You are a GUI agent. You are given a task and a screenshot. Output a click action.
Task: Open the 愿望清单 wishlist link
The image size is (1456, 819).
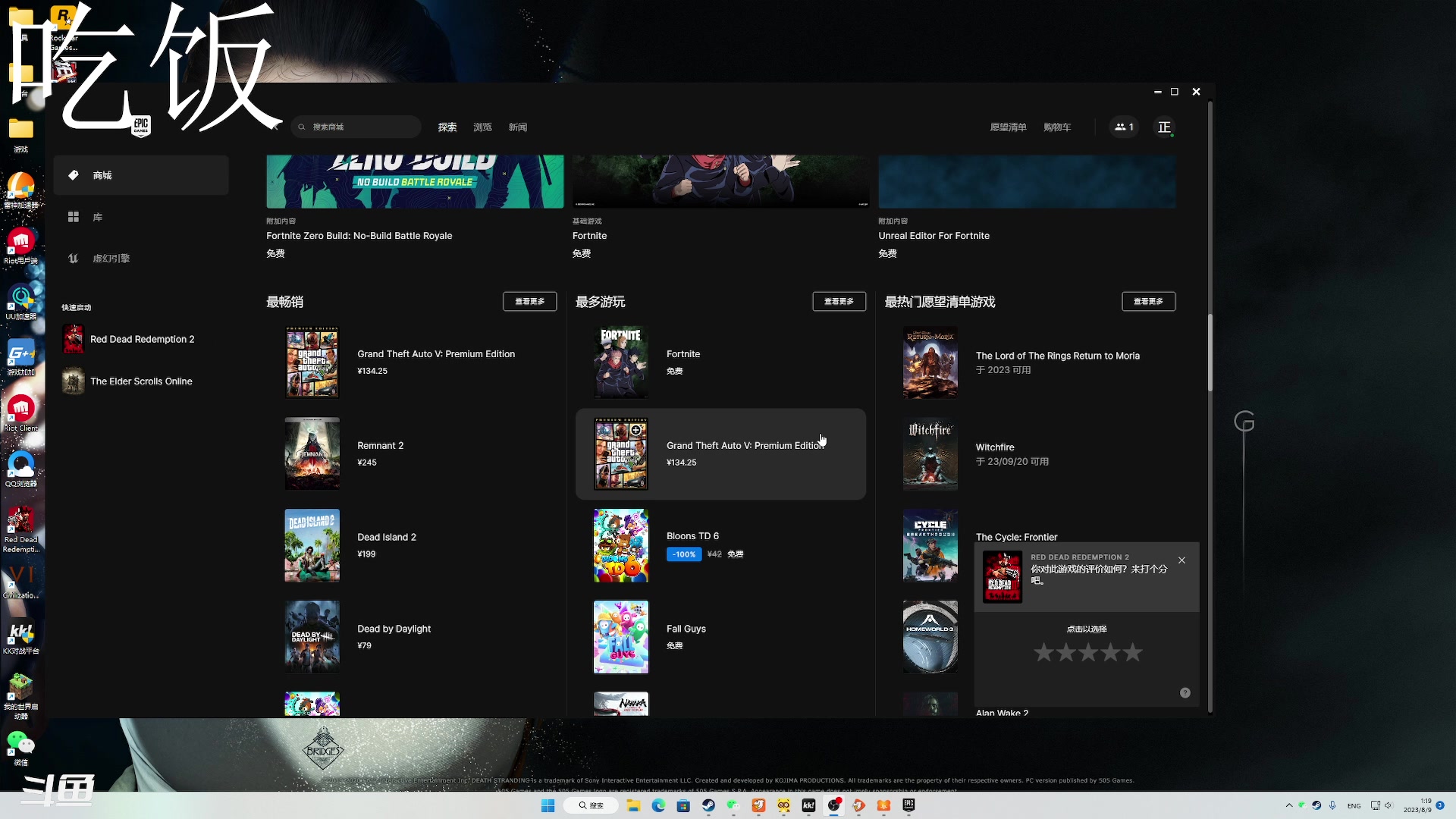pos(1008,127)
